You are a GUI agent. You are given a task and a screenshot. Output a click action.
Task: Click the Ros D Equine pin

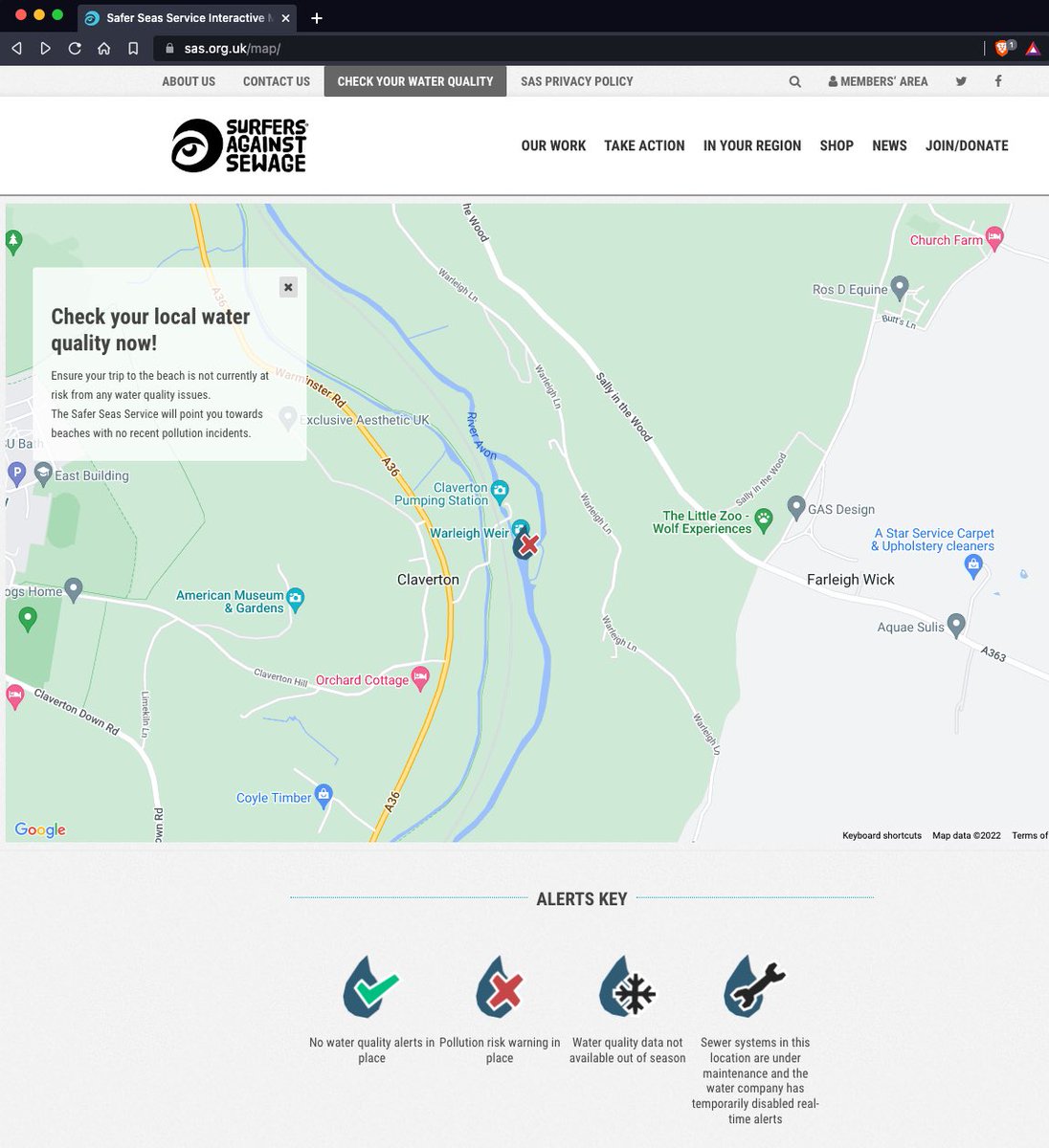tap(899, 287)
